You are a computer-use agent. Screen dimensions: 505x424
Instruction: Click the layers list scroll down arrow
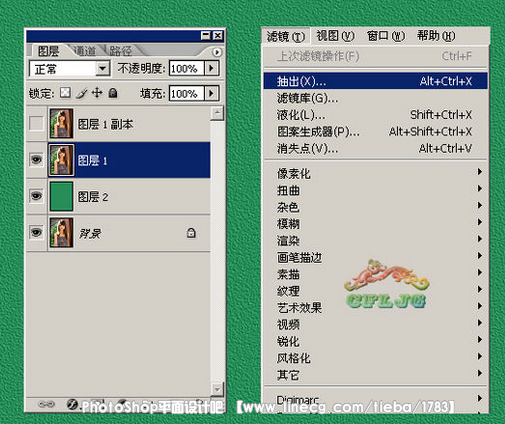coord(217,388)
